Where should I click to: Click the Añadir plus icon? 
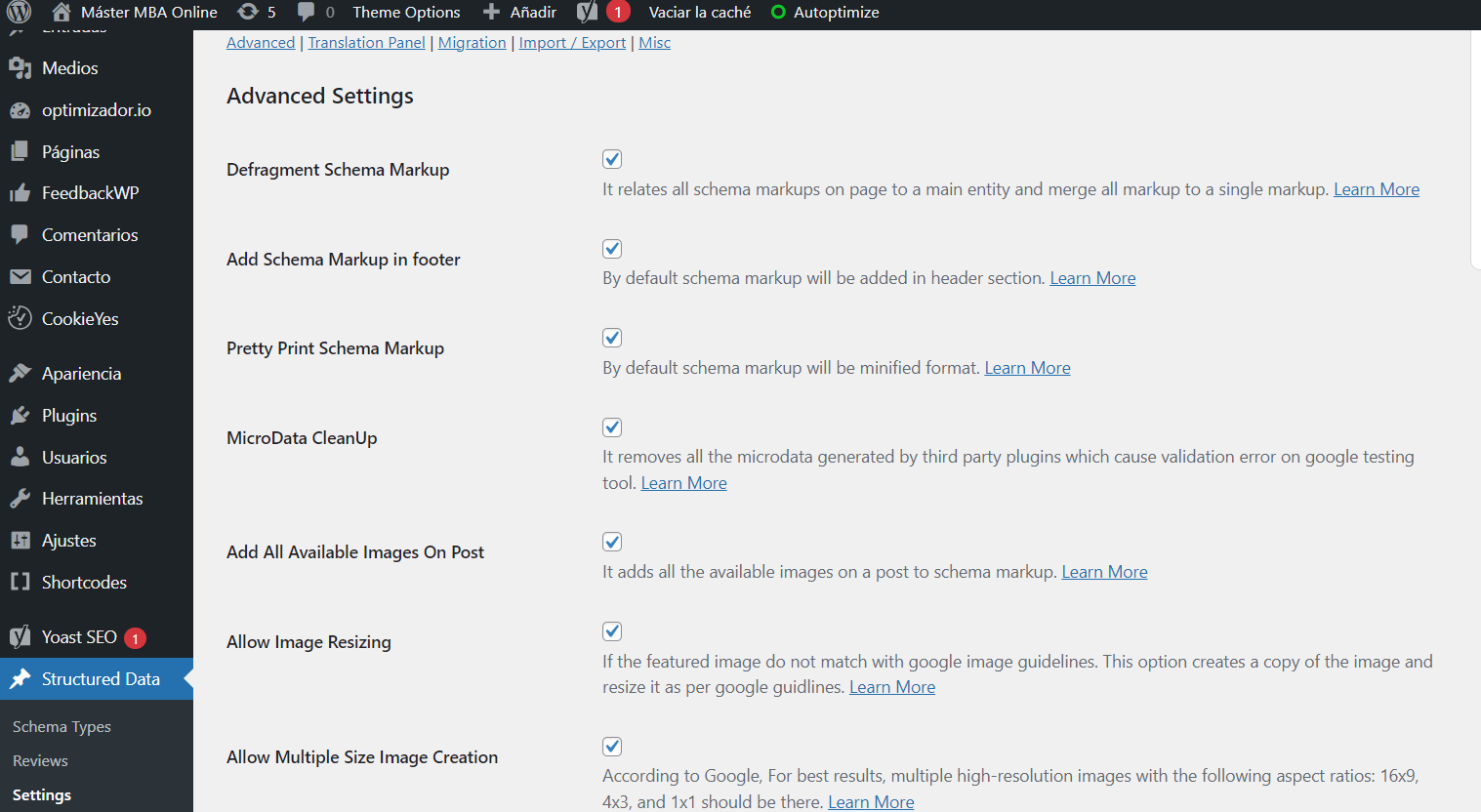pyautogui.click(x=491, y=12)
